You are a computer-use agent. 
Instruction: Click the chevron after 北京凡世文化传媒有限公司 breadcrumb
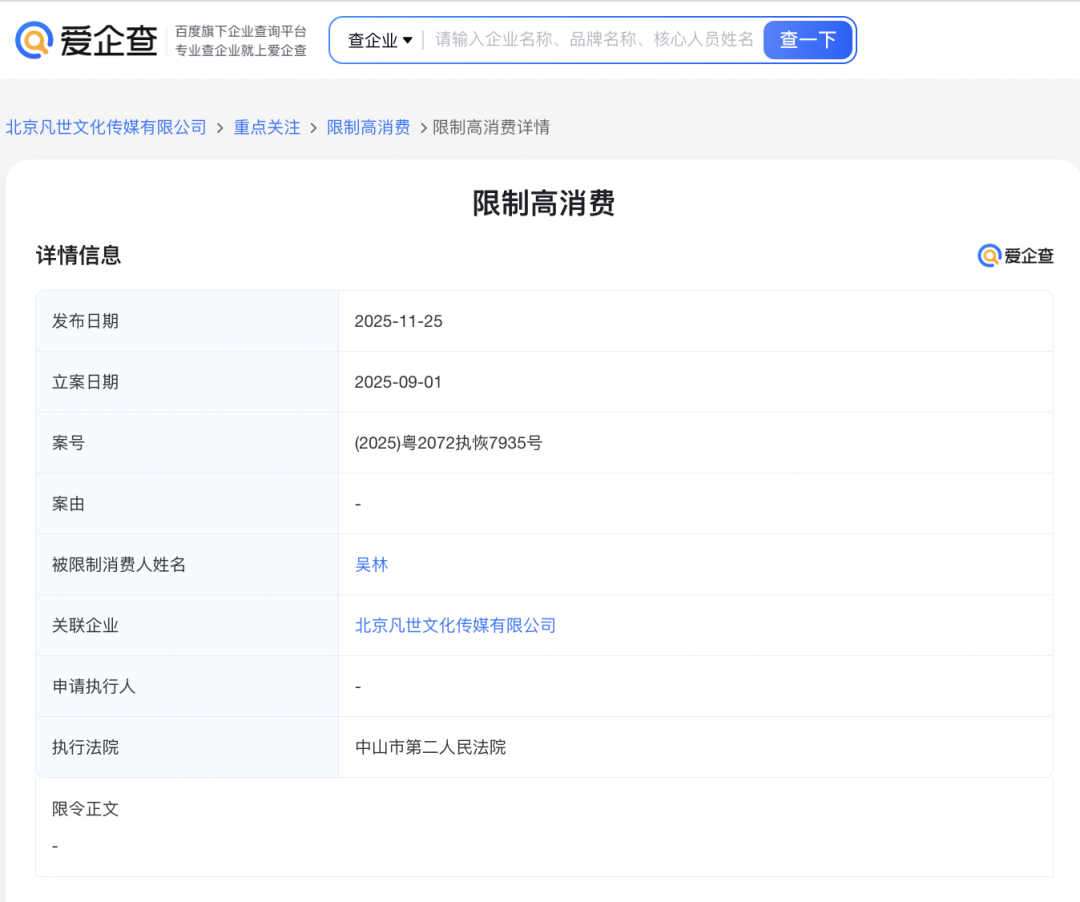[x=220, y=128]
